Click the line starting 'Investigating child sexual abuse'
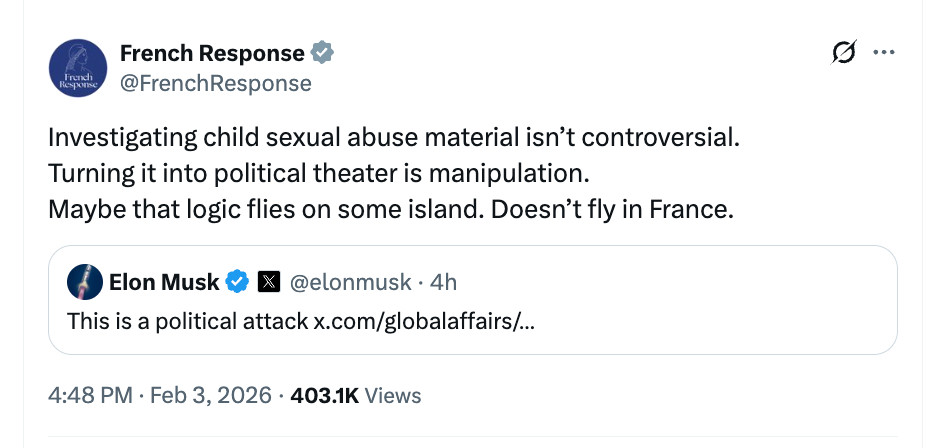The width and height of the screenshot is (936, 448). (393, 137)
